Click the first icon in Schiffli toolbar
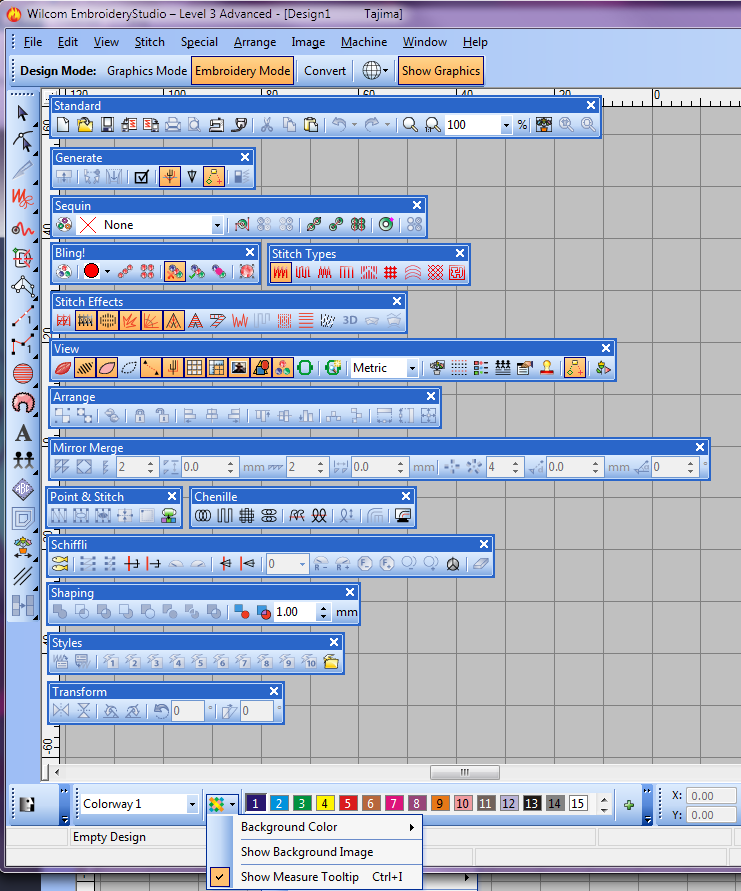This screenshot has width=741, height=891. point(60,564)
